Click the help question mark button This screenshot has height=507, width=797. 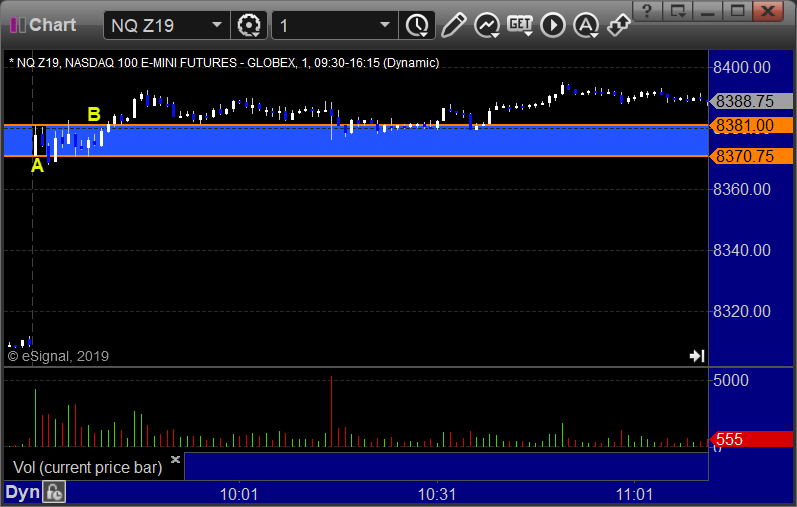(647, 11)
